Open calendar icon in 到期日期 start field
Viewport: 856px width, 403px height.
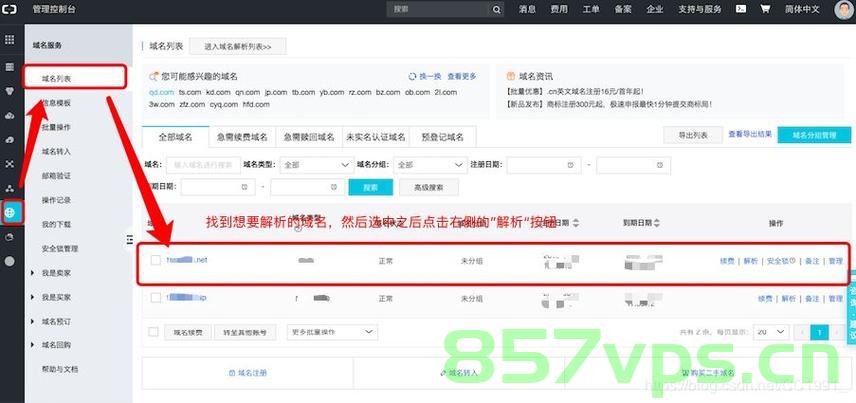245,187
